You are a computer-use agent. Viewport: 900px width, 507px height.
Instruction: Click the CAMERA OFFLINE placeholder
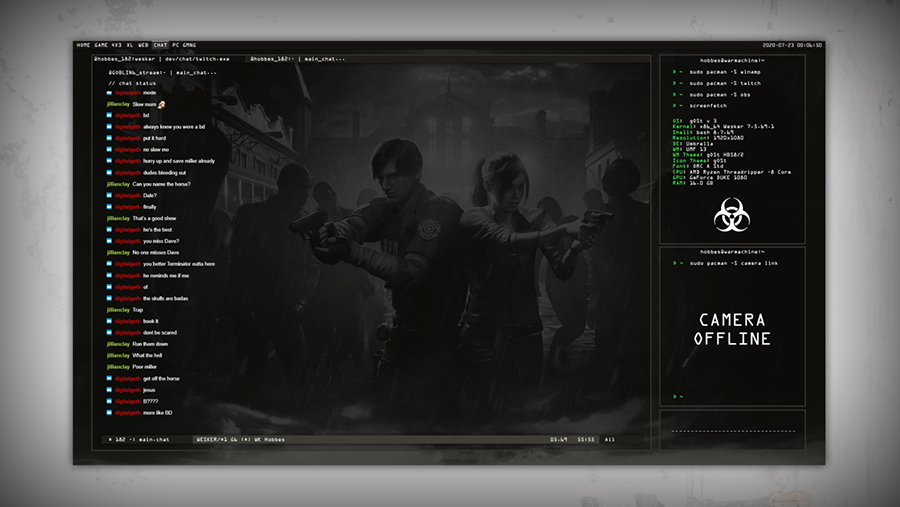(732, 330)
